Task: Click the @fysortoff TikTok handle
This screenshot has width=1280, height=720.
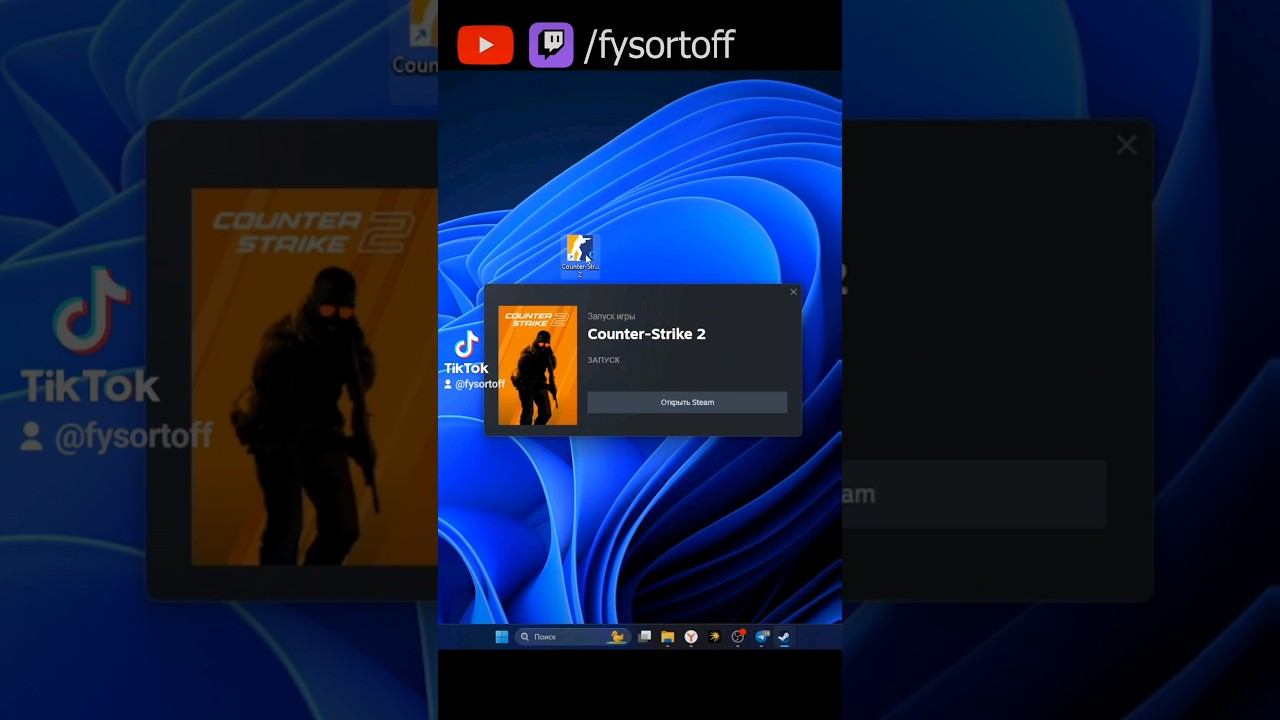Action: pyautogui.click(x=479, y=384)
